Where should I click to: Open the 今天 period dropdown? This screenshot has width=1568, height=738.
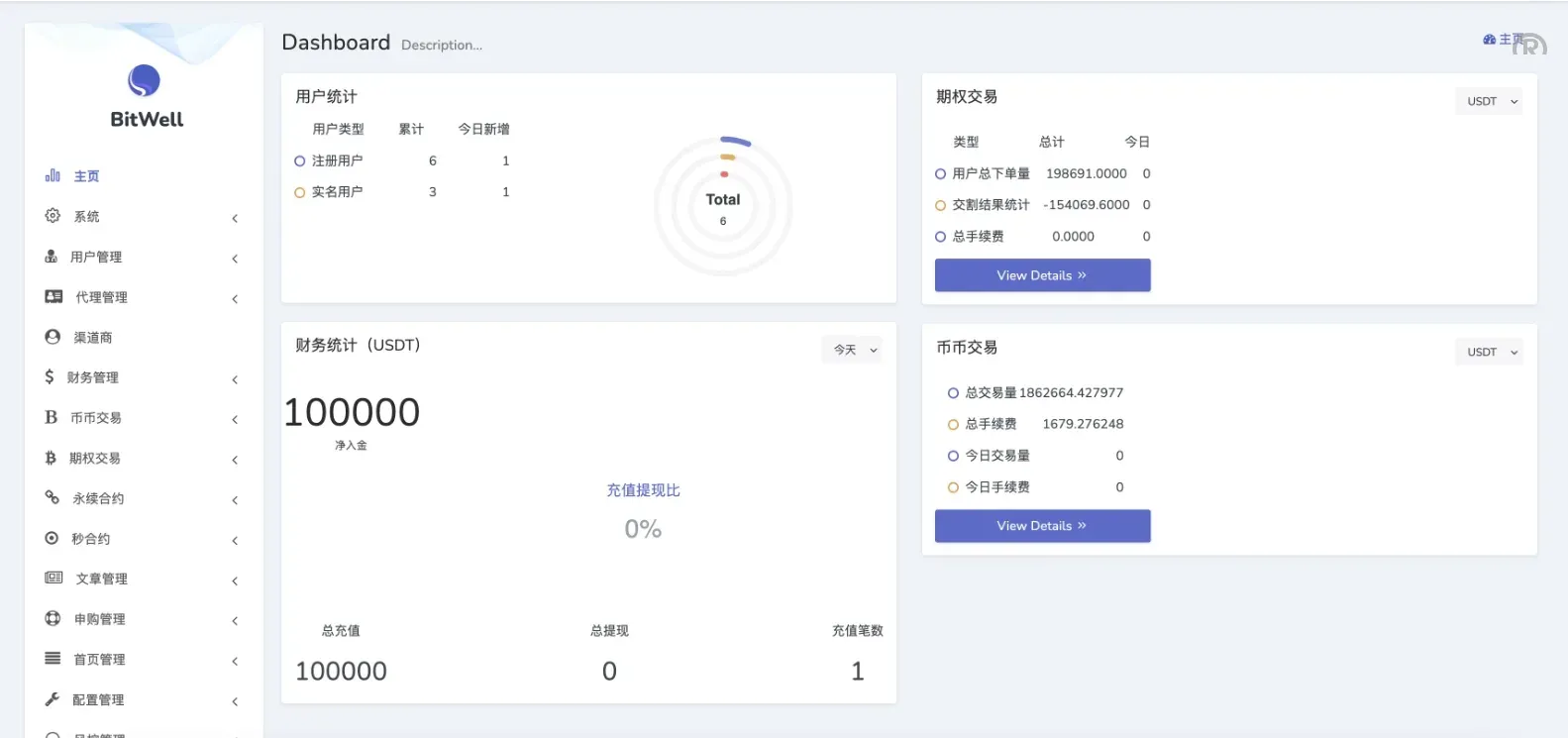[x=852, y=350]
